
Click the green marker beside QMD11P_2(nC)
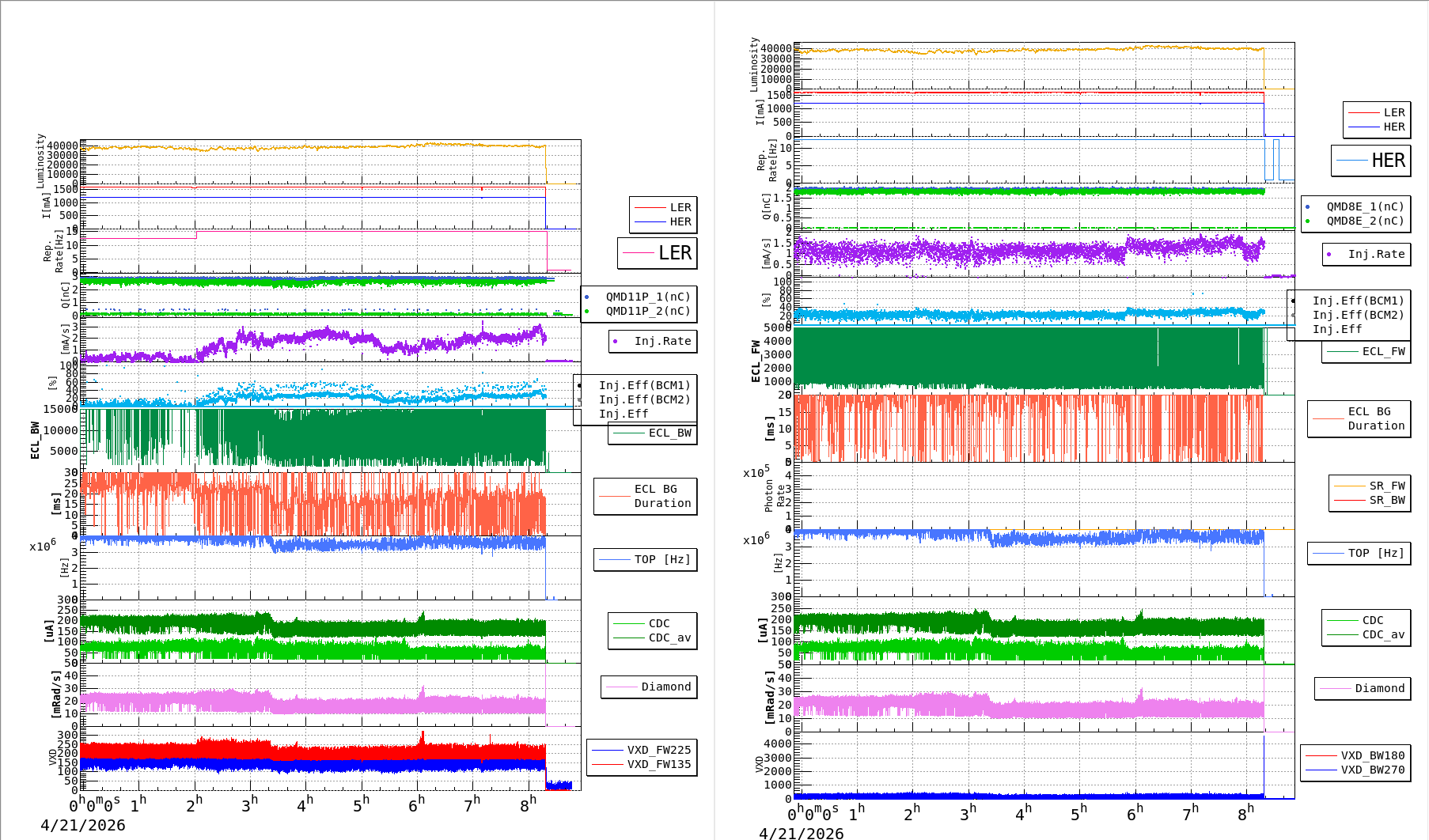(x=586, y=312)
